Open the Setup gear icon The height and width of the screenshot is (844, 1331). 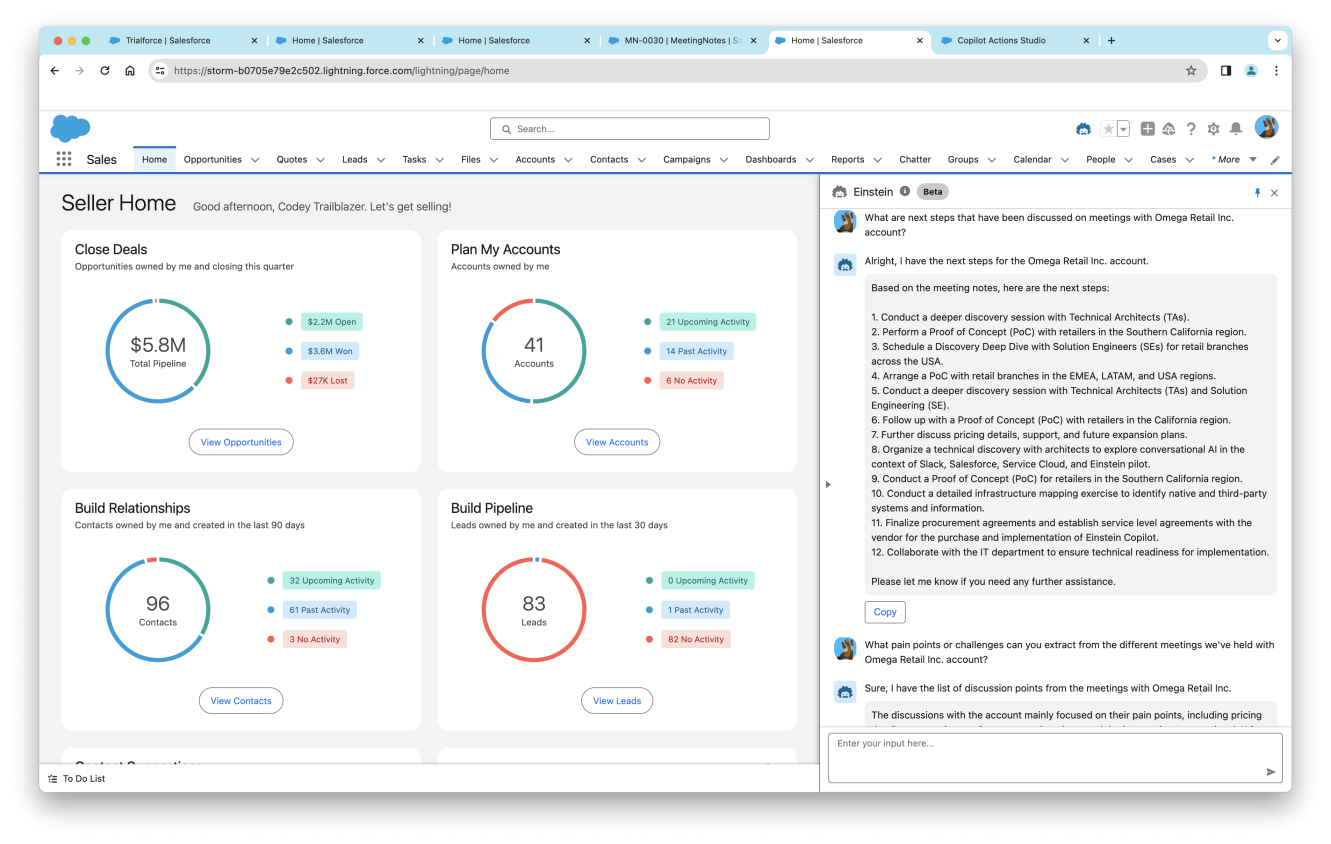click(x=1213, y=129)
